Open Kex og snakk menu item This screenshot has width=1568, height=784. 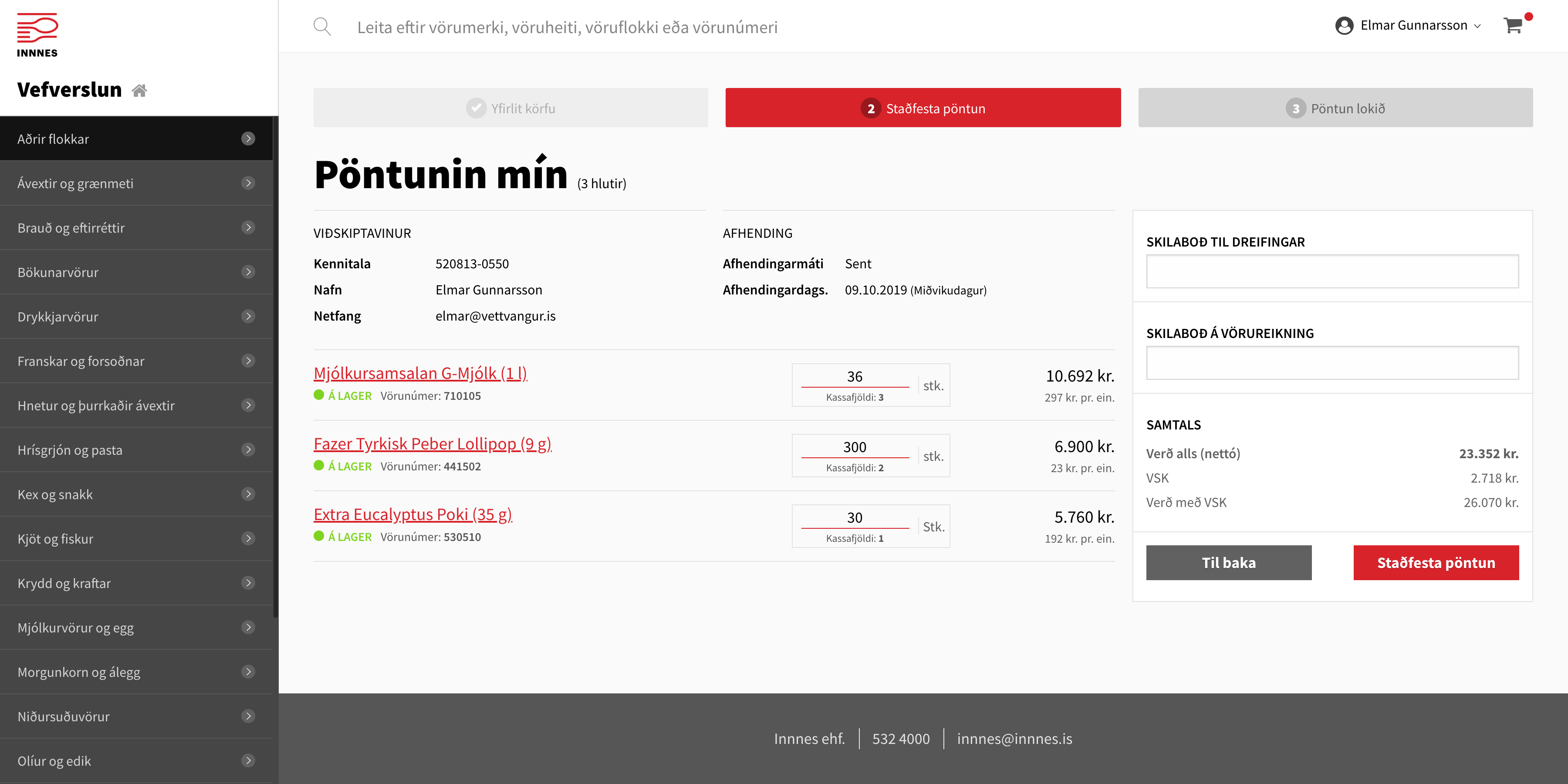136,494
